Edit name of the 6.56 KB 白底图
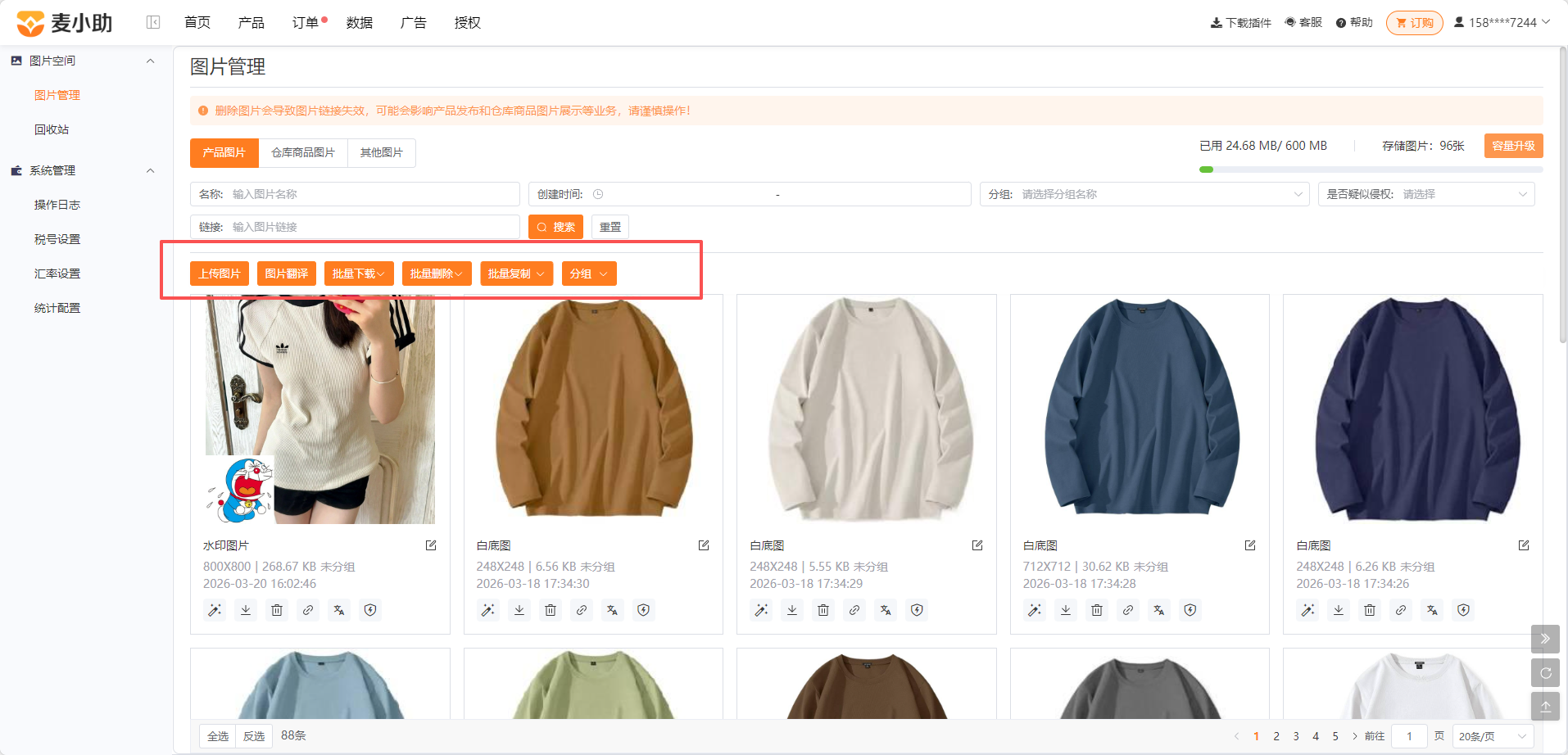1568x755 pixels. [704, 545]
